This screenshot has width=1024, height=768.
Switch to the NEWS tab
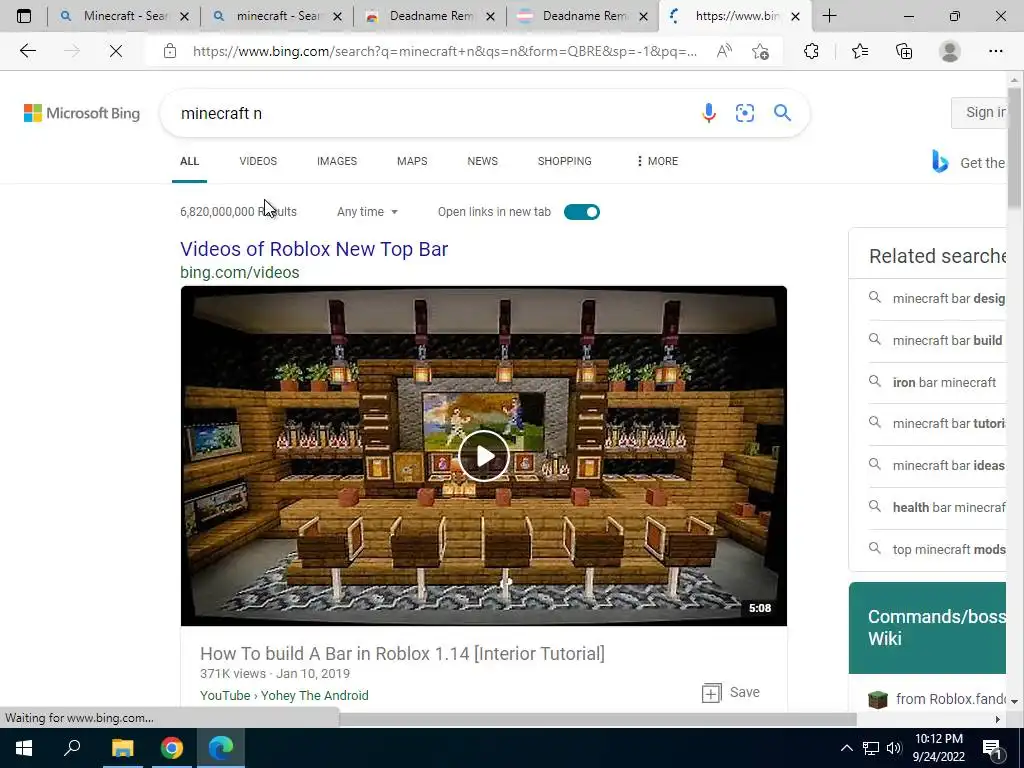(x=483, y=161)
